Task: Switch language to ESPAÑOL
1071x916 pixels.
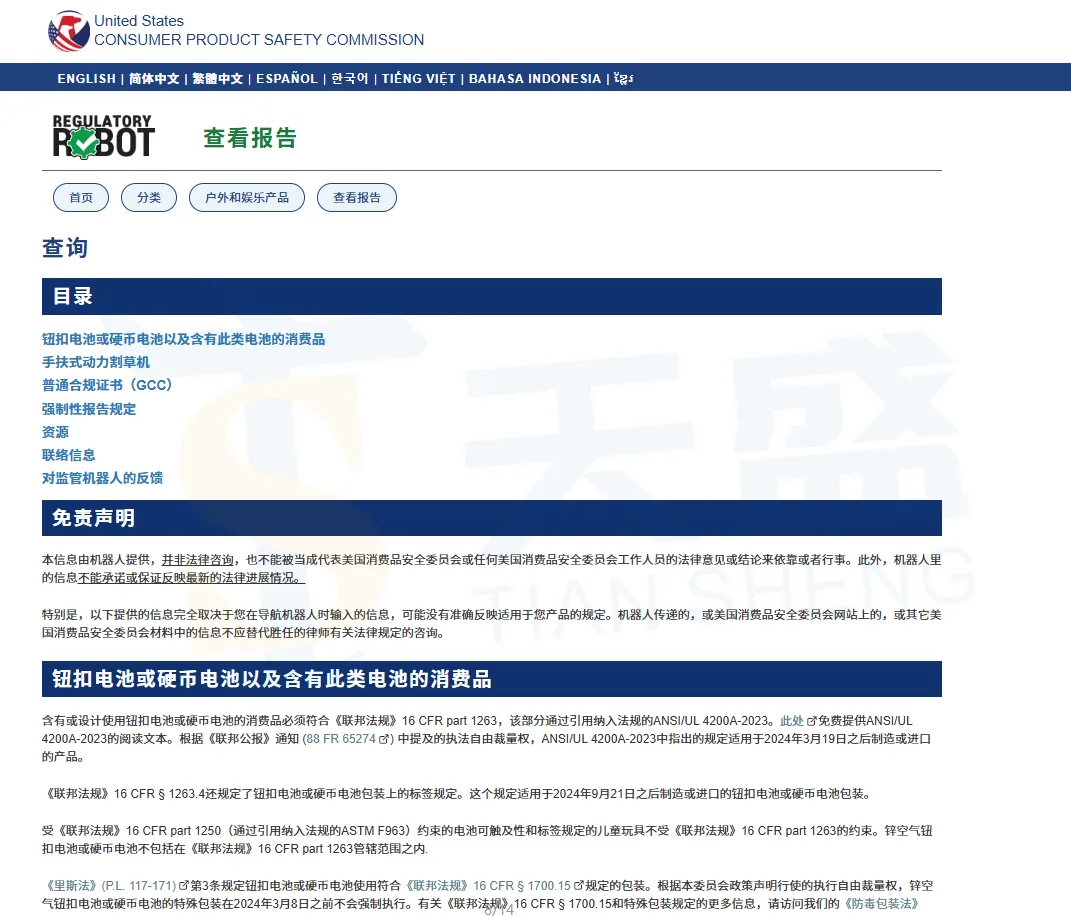Action: coord(287,79)
